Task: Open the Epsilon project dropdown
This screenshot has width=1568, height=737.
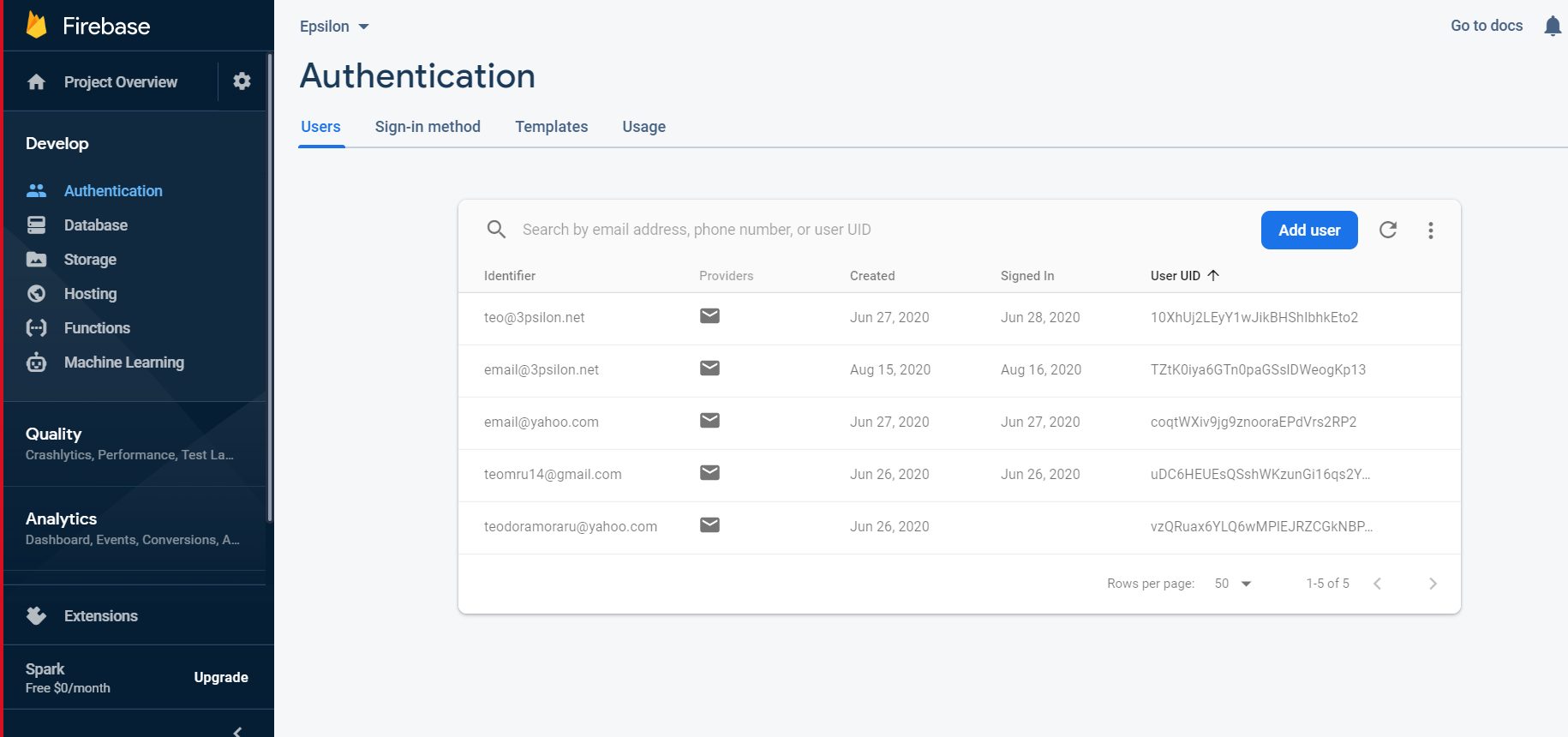Action: click(x=334, y=27)
